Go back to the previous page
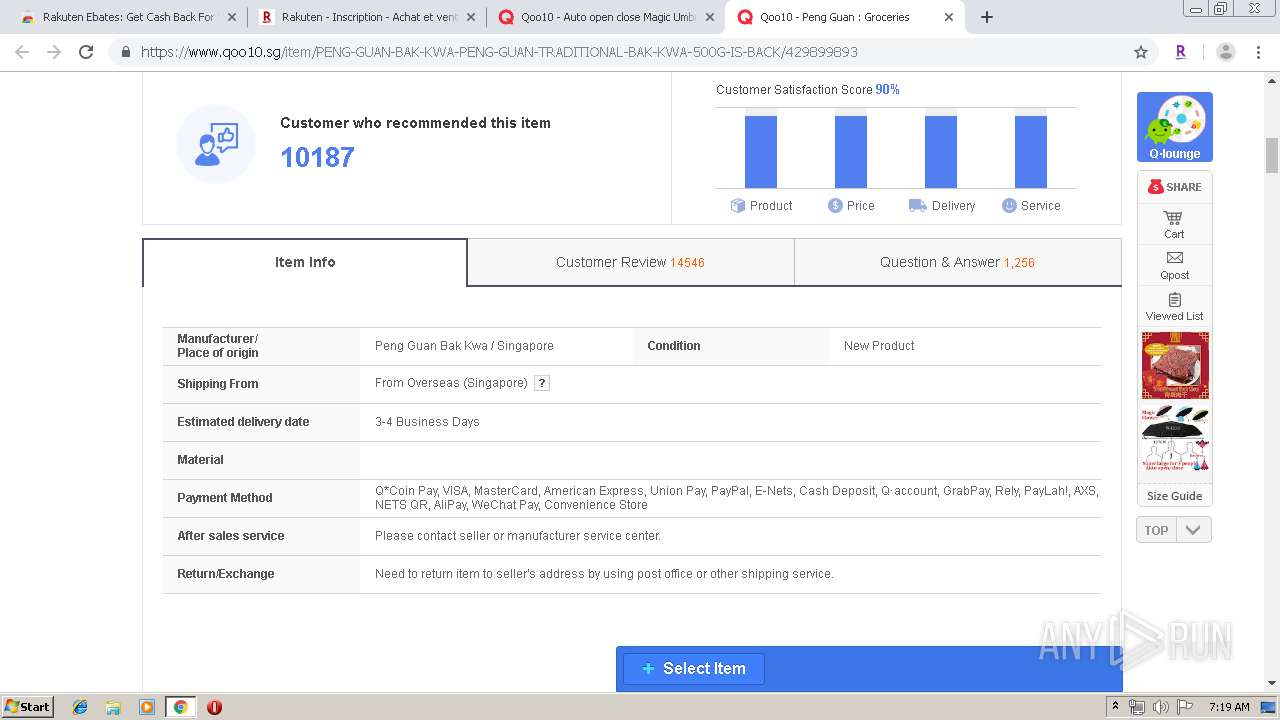1280x720 pixels. (x=22, y=52)
